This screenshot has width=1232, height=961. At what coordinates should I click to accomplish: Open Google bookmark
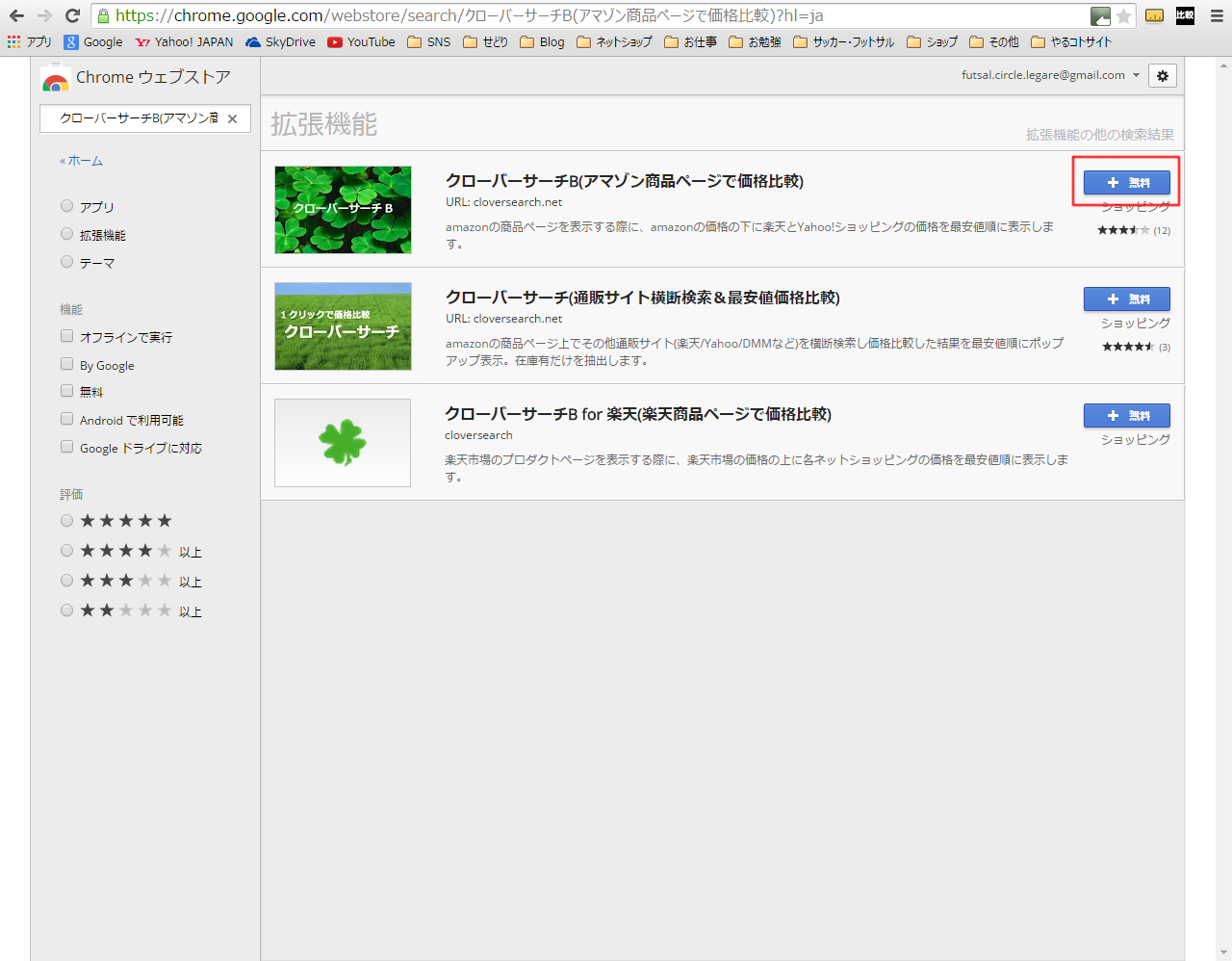93,42
